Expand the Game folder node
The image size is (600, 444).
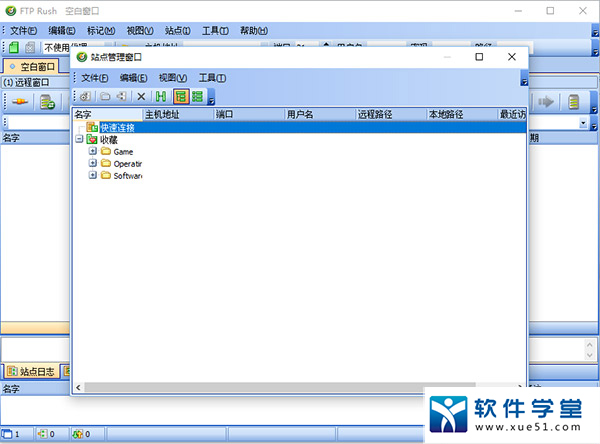(x=92, y=151)
